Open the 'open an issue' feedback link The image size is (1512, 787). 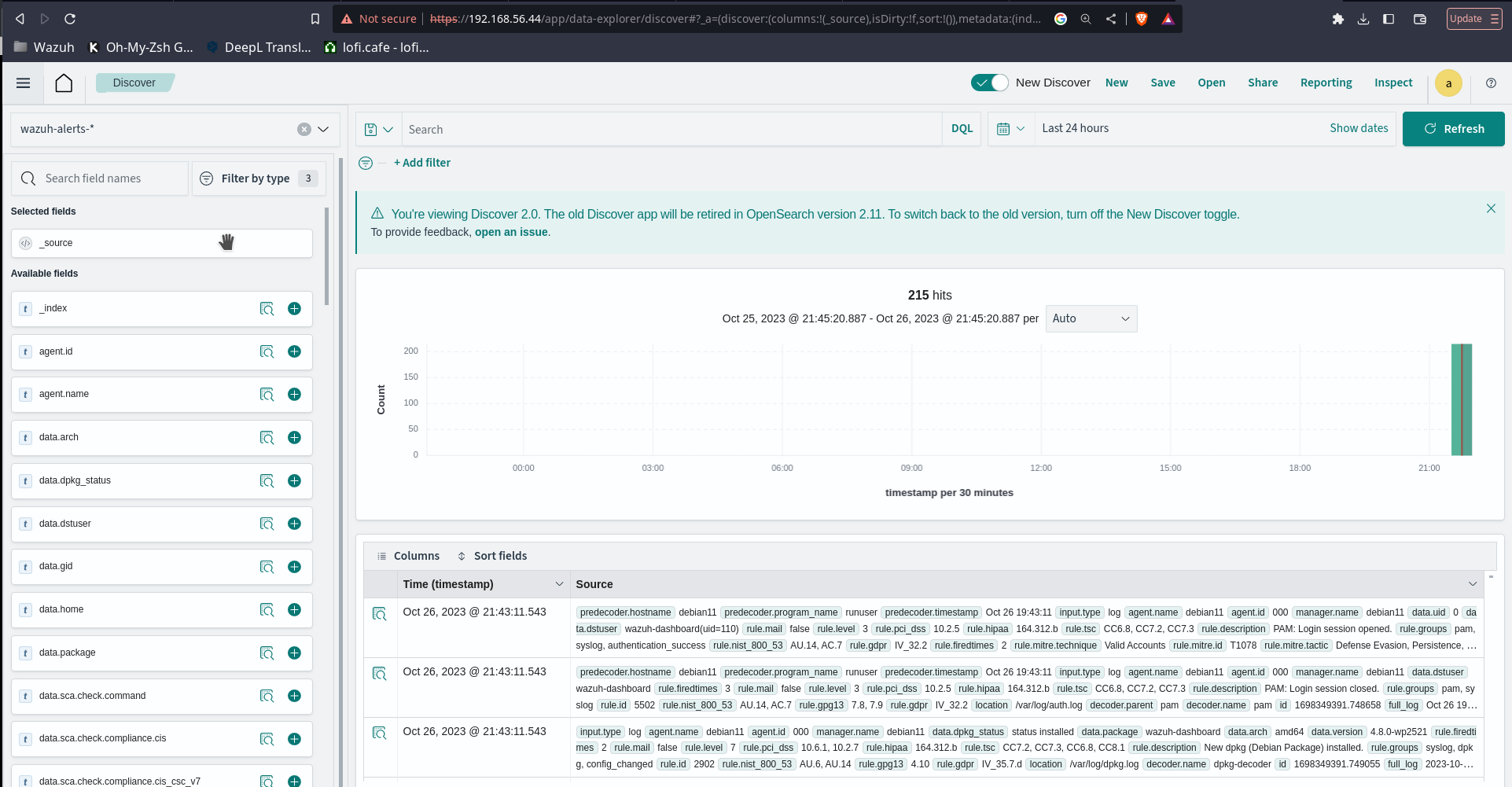[510, 232]
